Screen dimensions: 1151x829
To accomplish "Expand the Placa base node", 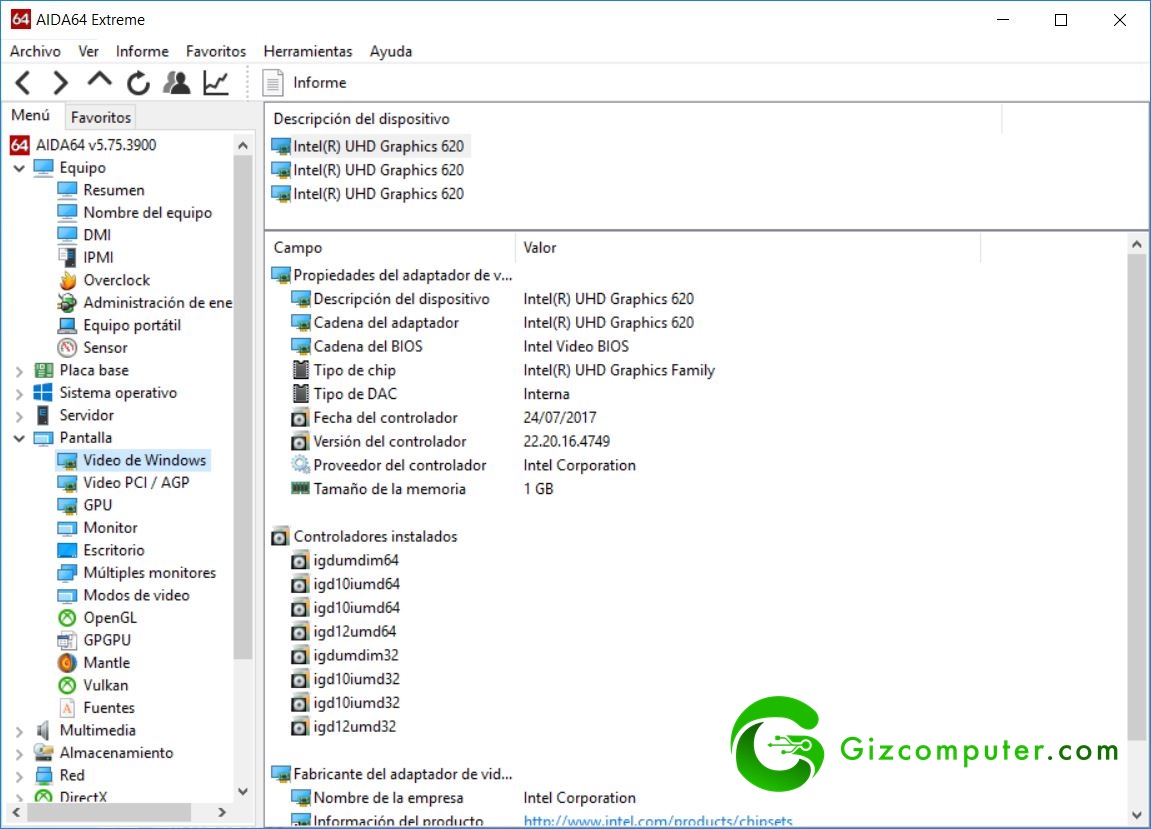I will pyautogui.click(x=19, y=371).
